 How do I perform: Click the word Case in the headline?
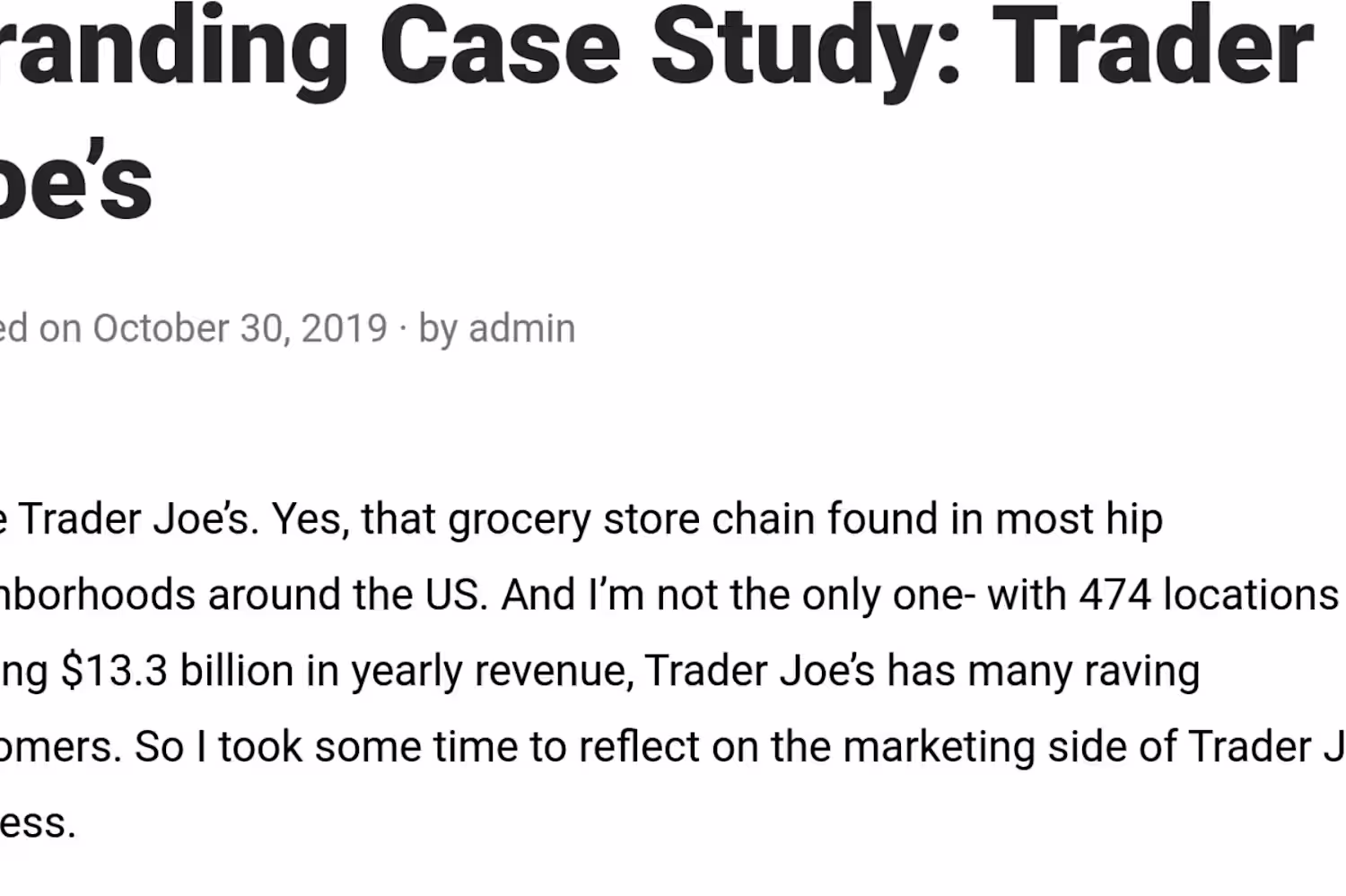[499, 47]
